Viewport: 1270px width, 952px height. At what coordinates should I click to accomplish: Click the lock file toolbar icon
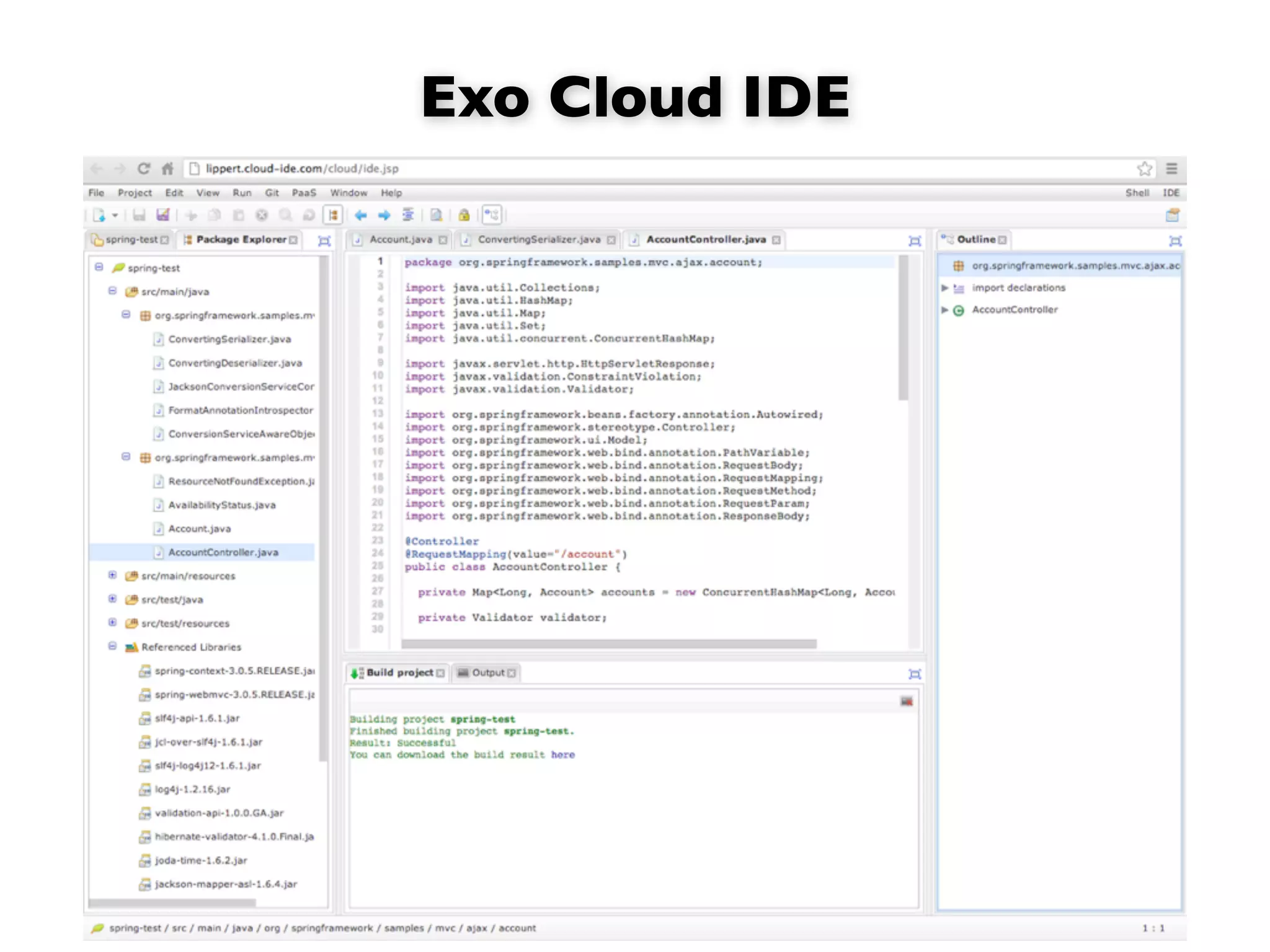[x=464, y=215]
